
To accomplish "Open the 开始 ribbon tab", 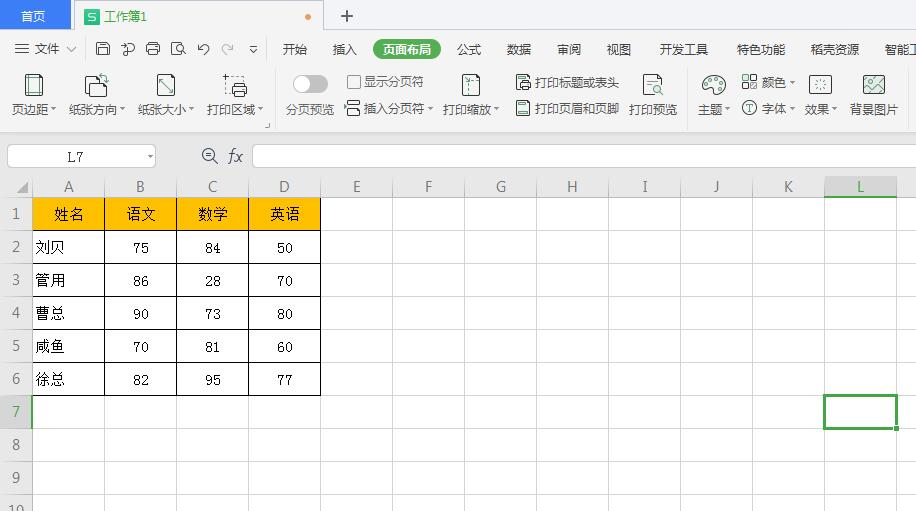I will point(294,50).
